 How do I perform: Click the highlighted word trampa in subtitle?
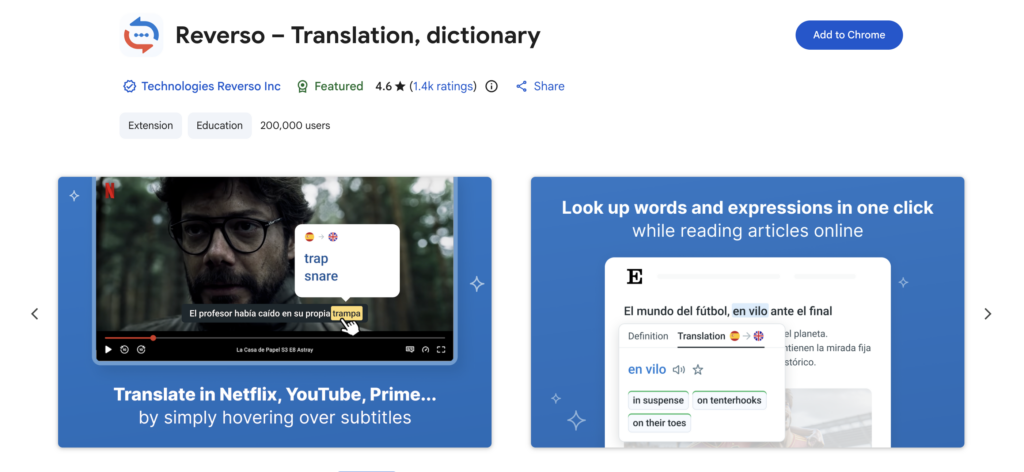click(346, 313)
